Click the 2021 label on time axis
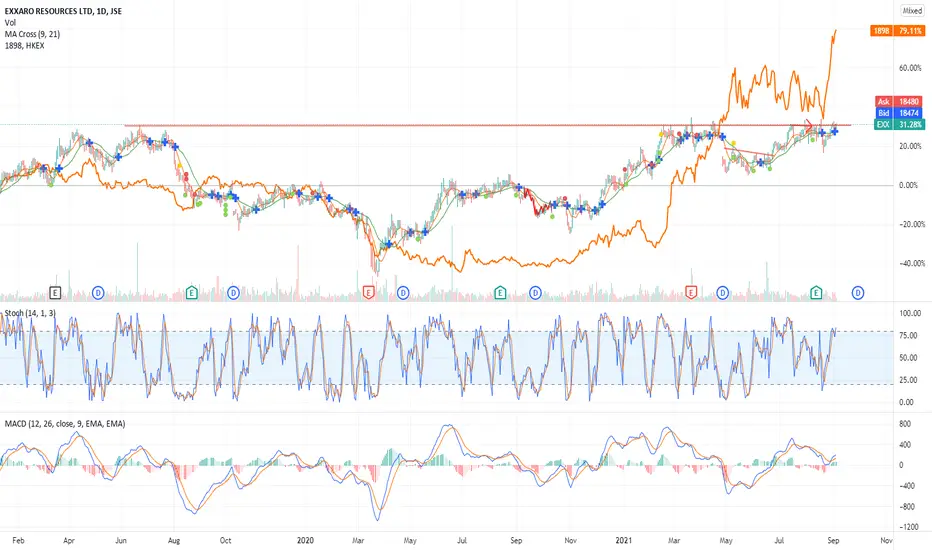Image resolution: width=932 pixels, height=550 pixels. coord(624,540)
